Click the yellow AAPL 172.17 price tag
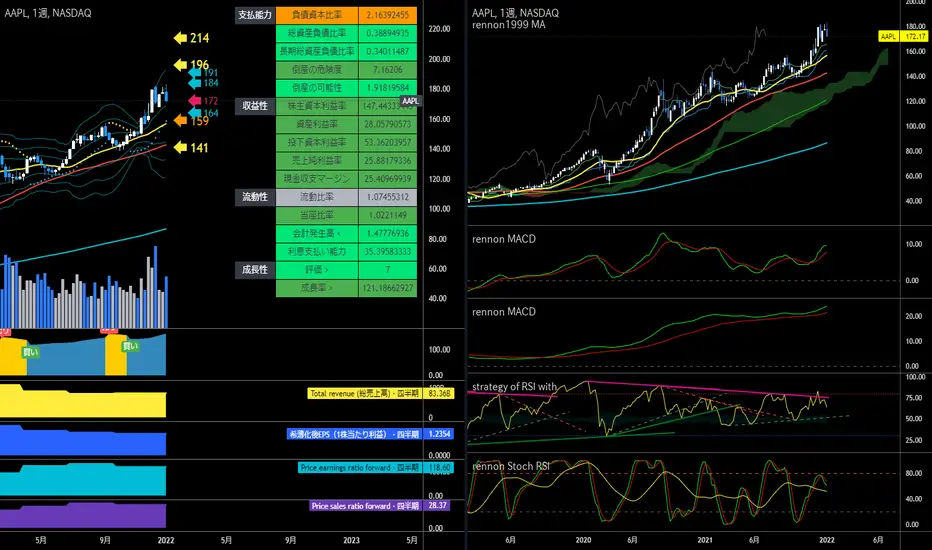 click(904, 36)
